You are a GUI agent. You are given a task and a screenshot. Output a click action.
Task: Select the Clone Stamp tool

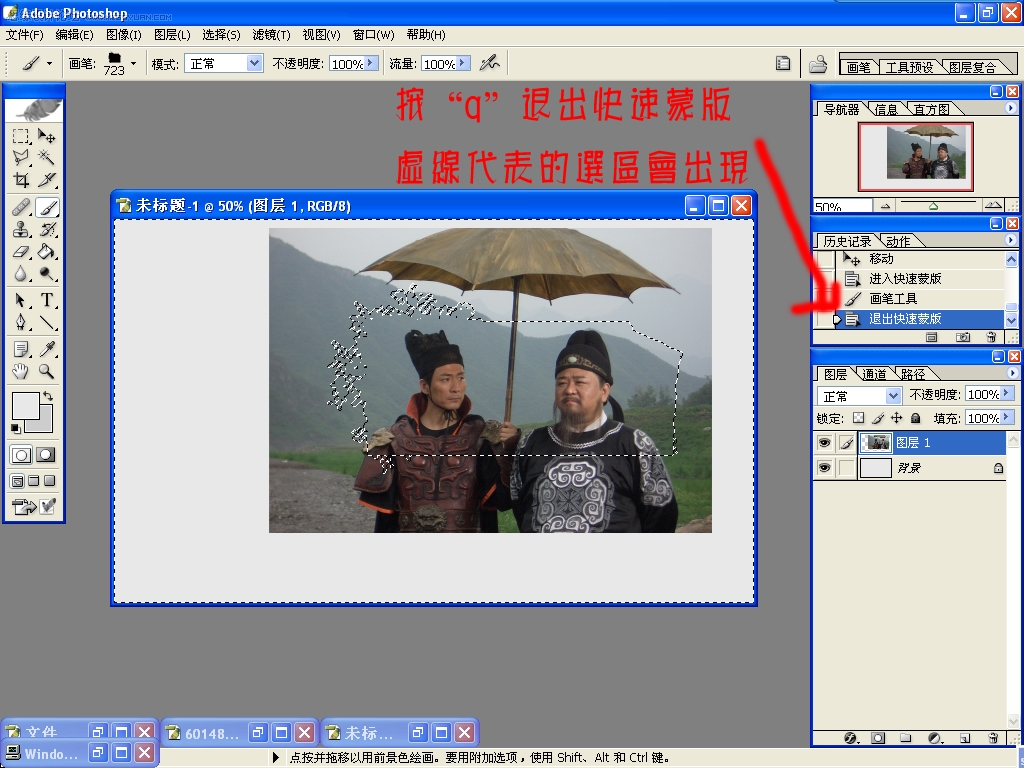coord(21,229)
